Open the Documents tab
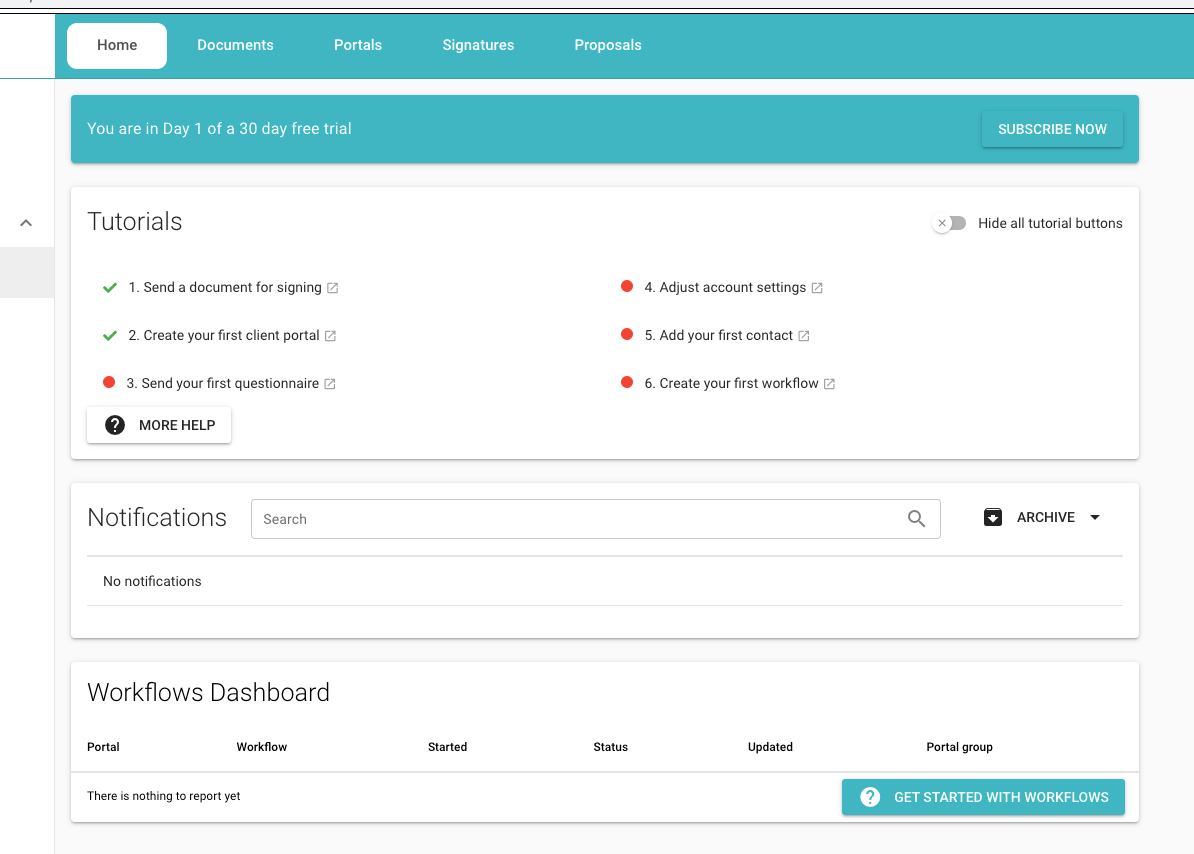1194x854 pixels. pos(235,46)
